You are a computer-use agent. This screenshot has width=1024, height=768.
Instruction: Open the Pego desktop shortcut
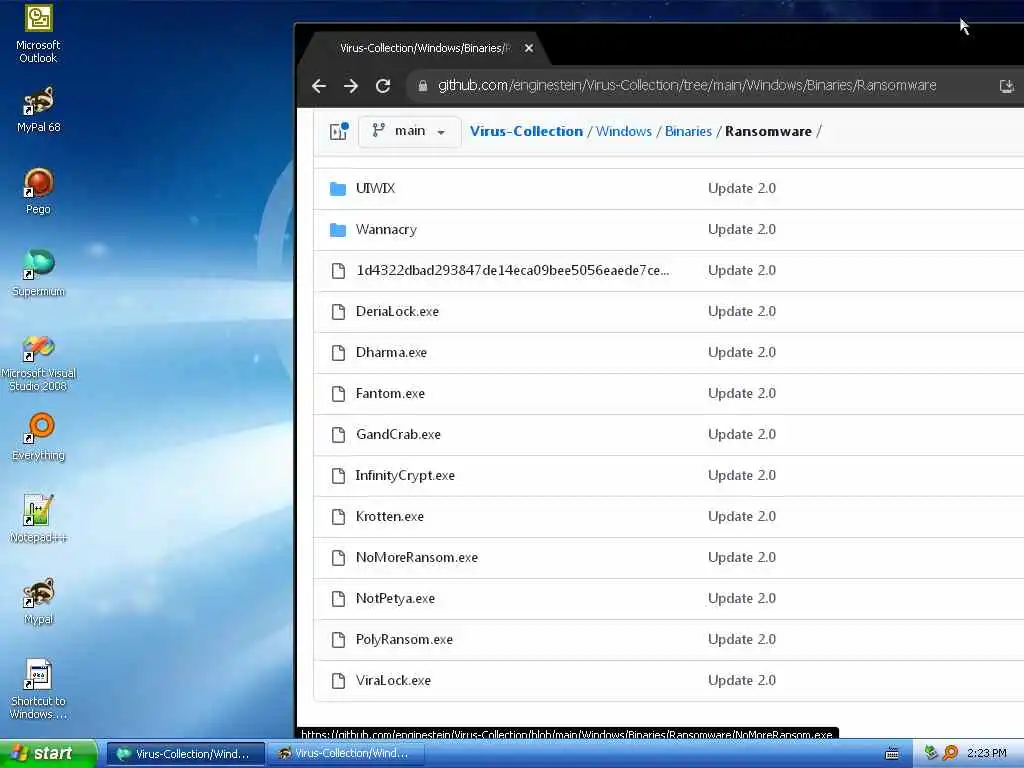point(38,191)
